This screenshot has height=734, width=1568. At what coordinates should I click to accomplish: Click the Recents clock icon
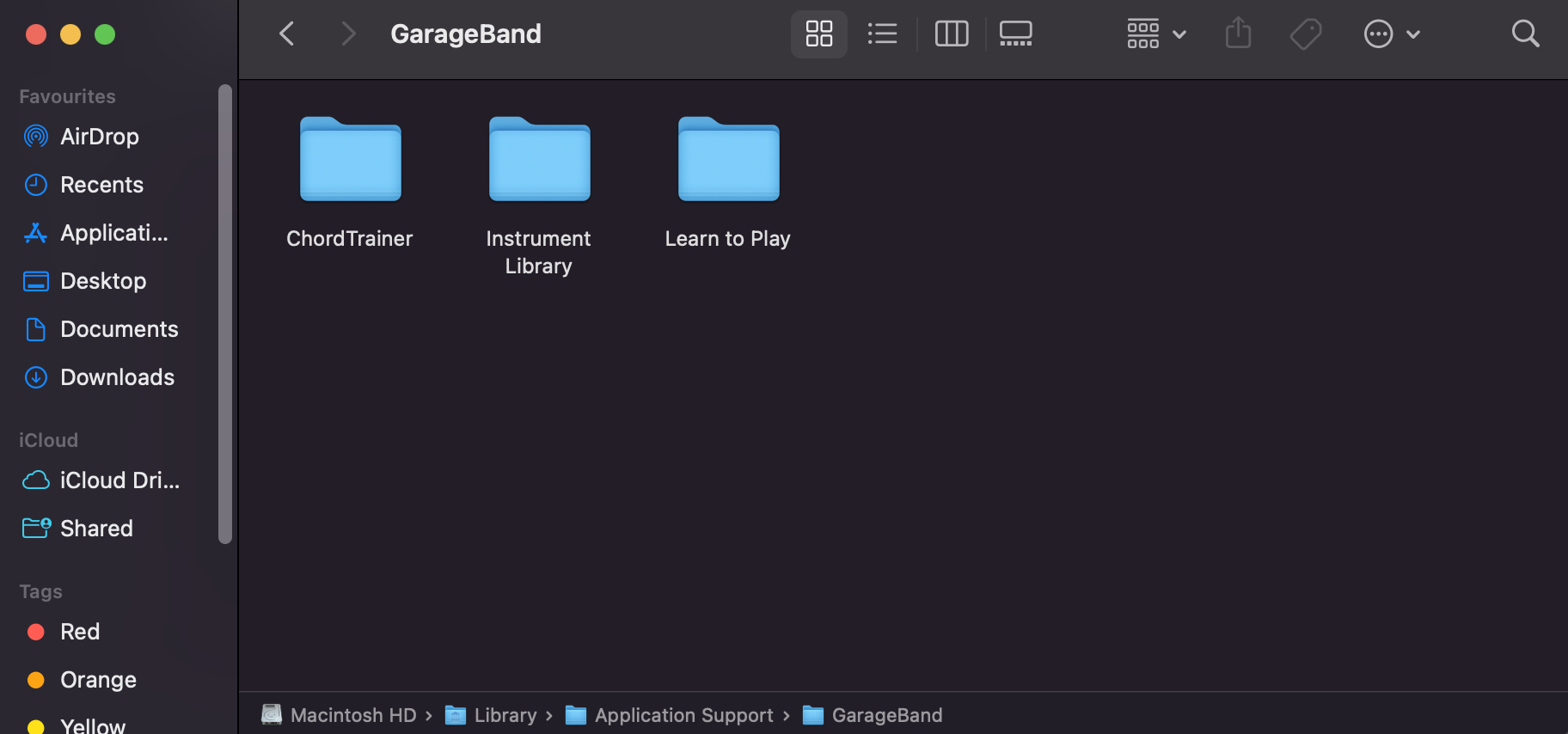36,185
